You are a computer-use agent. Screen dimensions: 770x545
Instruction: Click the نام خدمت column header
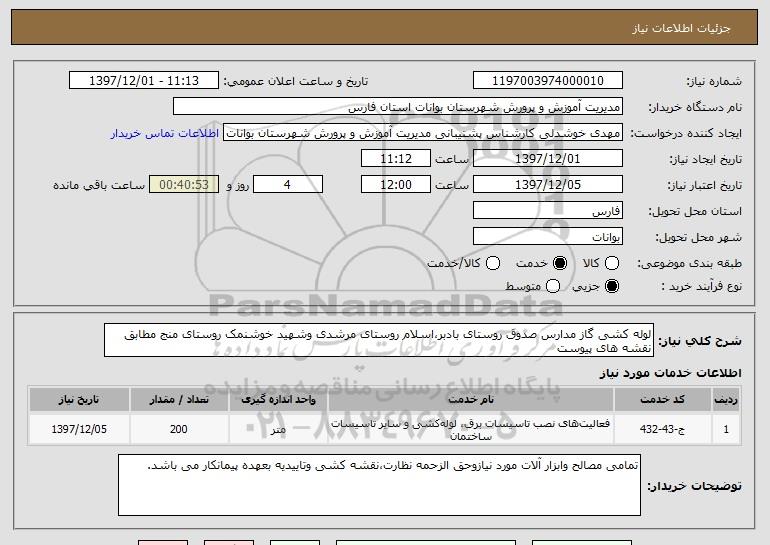click(470, 400)
